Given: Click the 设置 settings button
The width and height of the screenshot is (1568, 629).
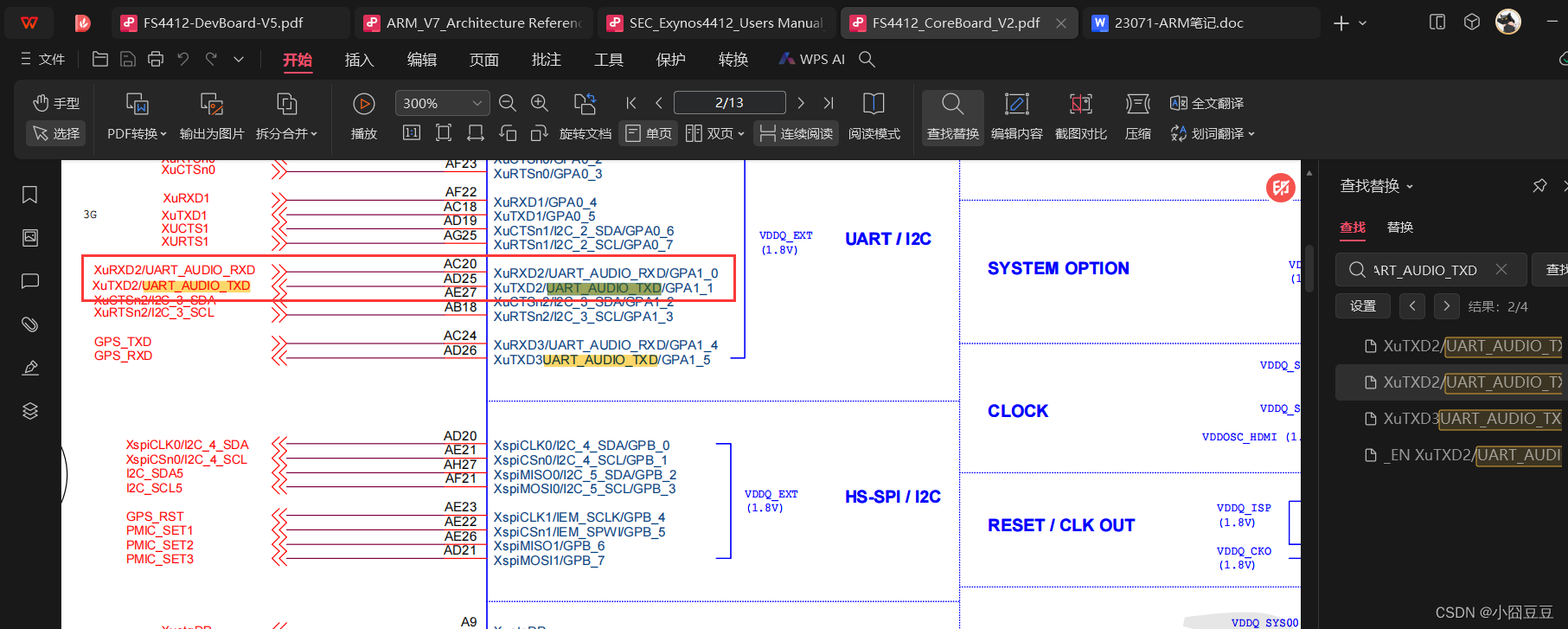Looking at the screenshot, I should pyautogui.click(x=1363, y=306).
